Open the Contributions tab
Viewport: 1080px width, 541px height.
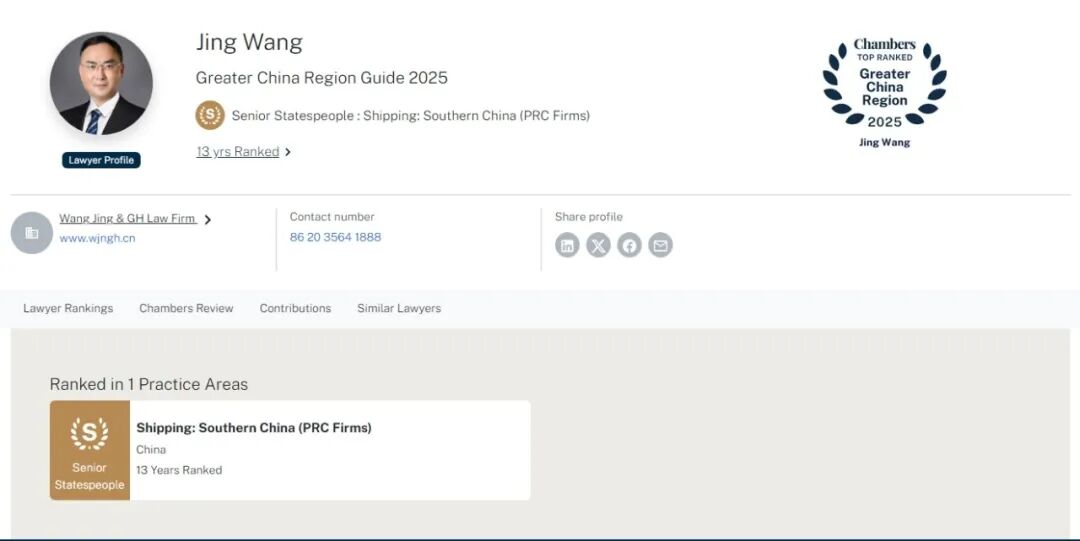click(x=295, y=308)
